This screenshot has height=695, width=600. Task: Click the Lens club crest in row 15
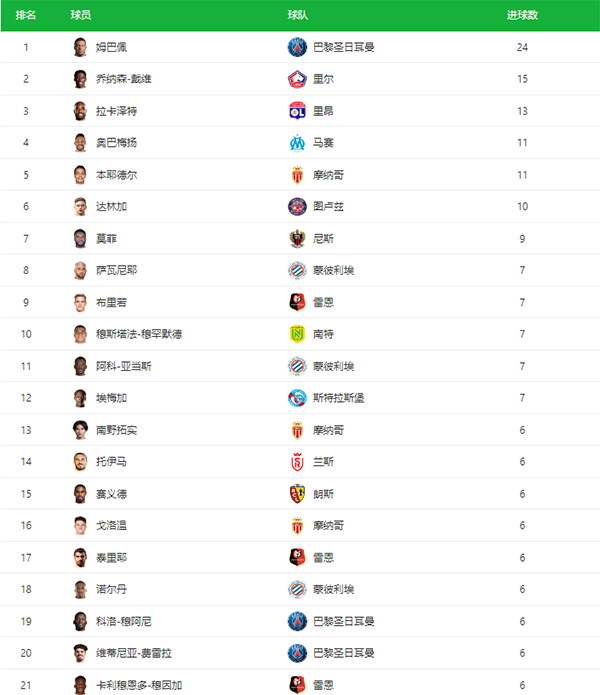pyautogui.click(x=297, y=494)
